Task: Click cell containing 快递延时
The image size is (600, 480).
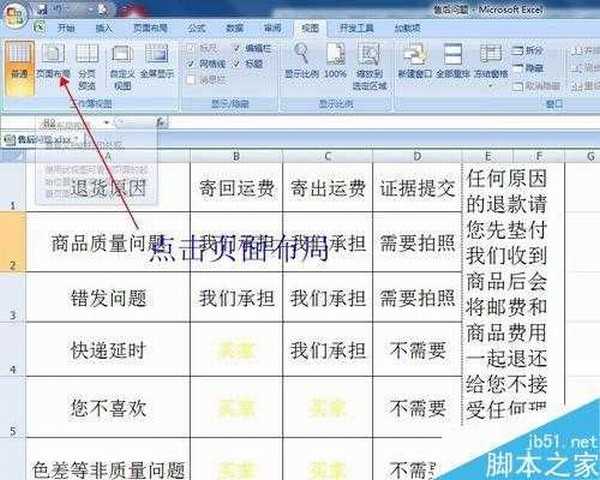Action: click(x=108, y=349)
